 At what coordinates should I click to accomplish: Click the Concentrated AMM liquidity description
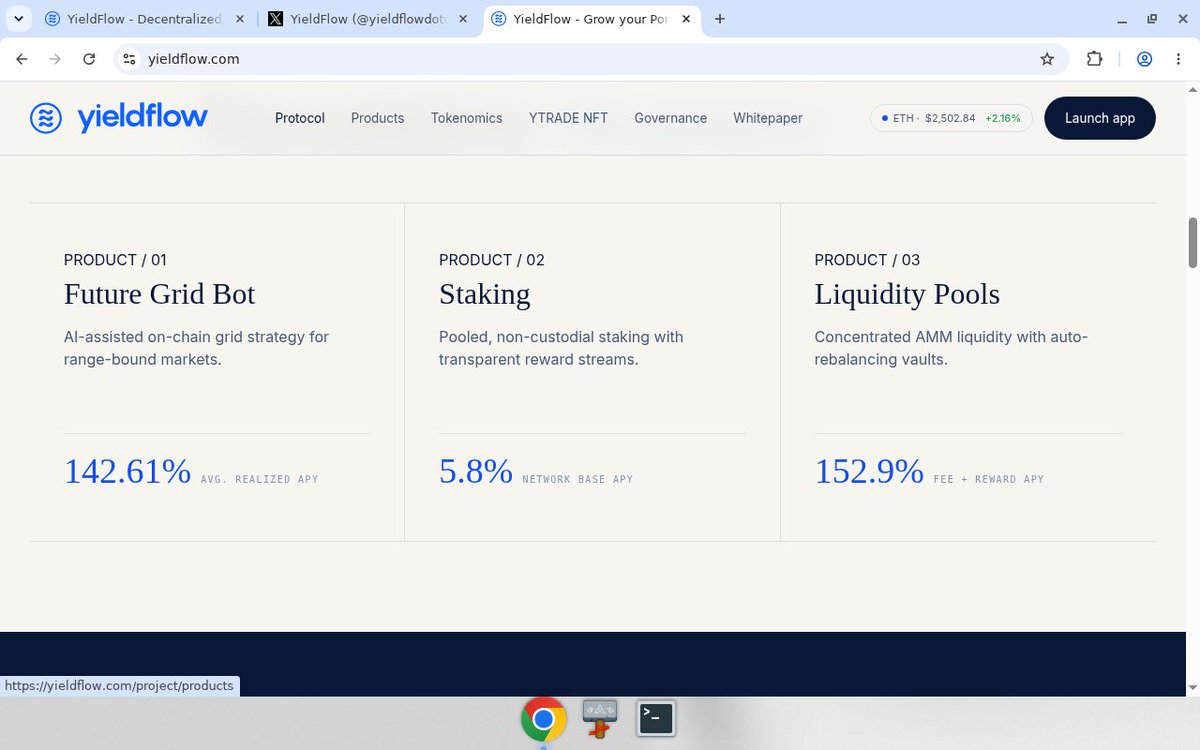[x=951, y=348]
